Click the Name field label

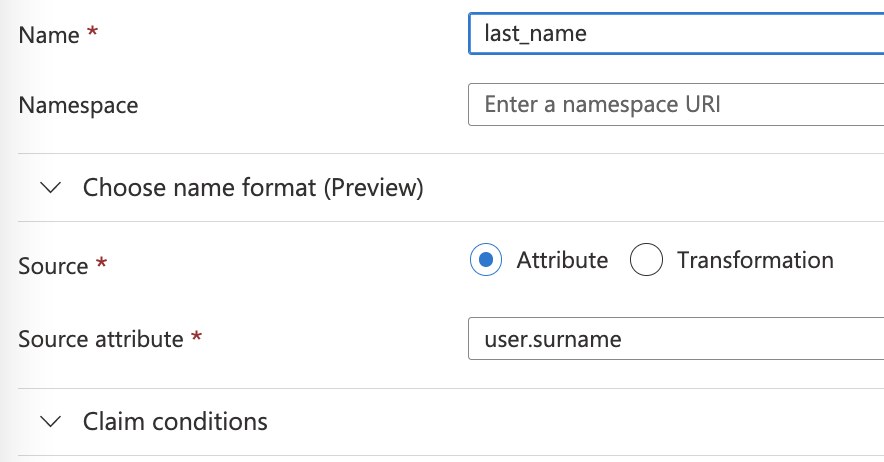(49, 35)
